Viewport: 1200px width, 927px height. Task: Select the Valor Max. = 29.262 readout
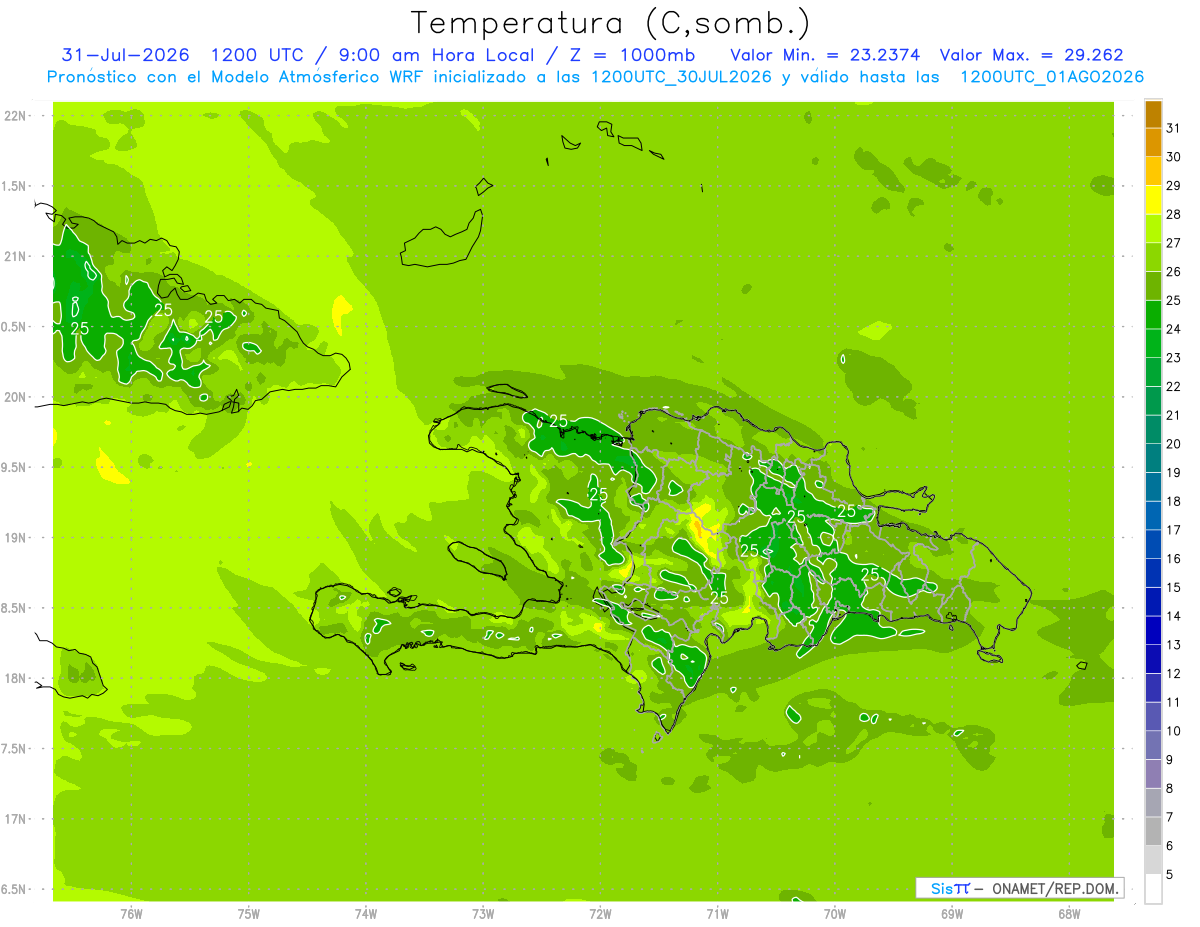1031,55
